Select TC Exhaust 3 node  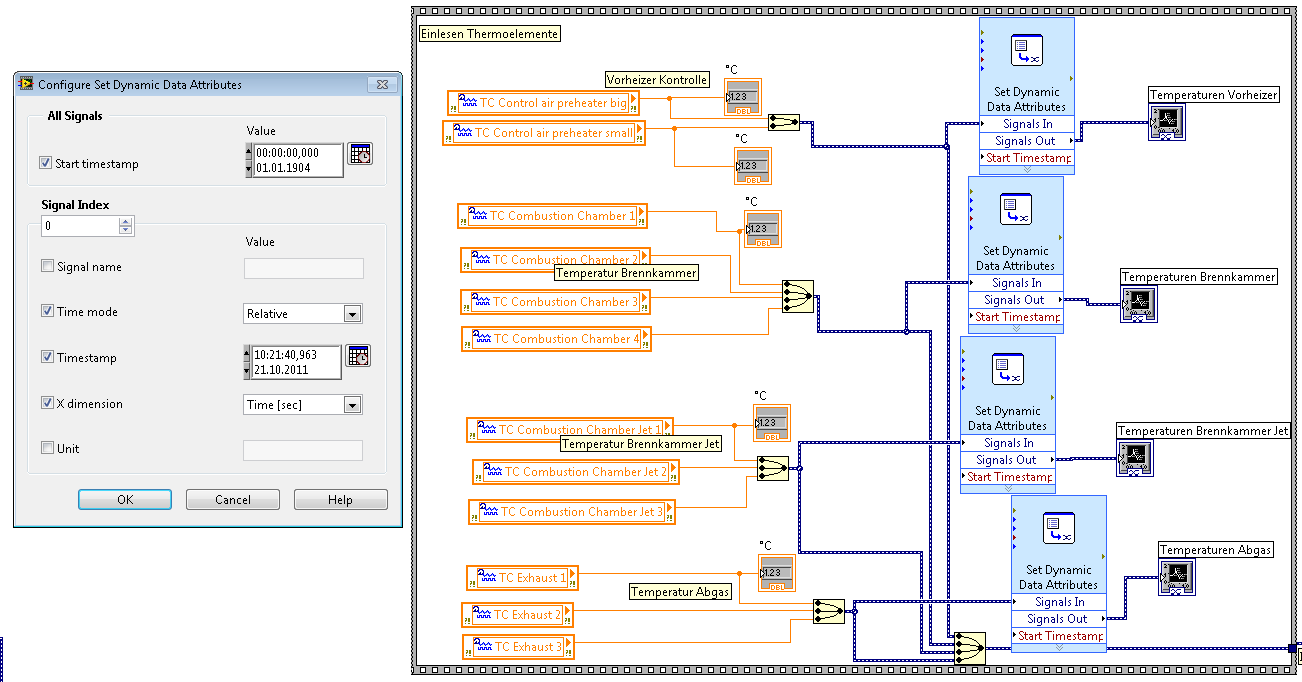point(518,647)
